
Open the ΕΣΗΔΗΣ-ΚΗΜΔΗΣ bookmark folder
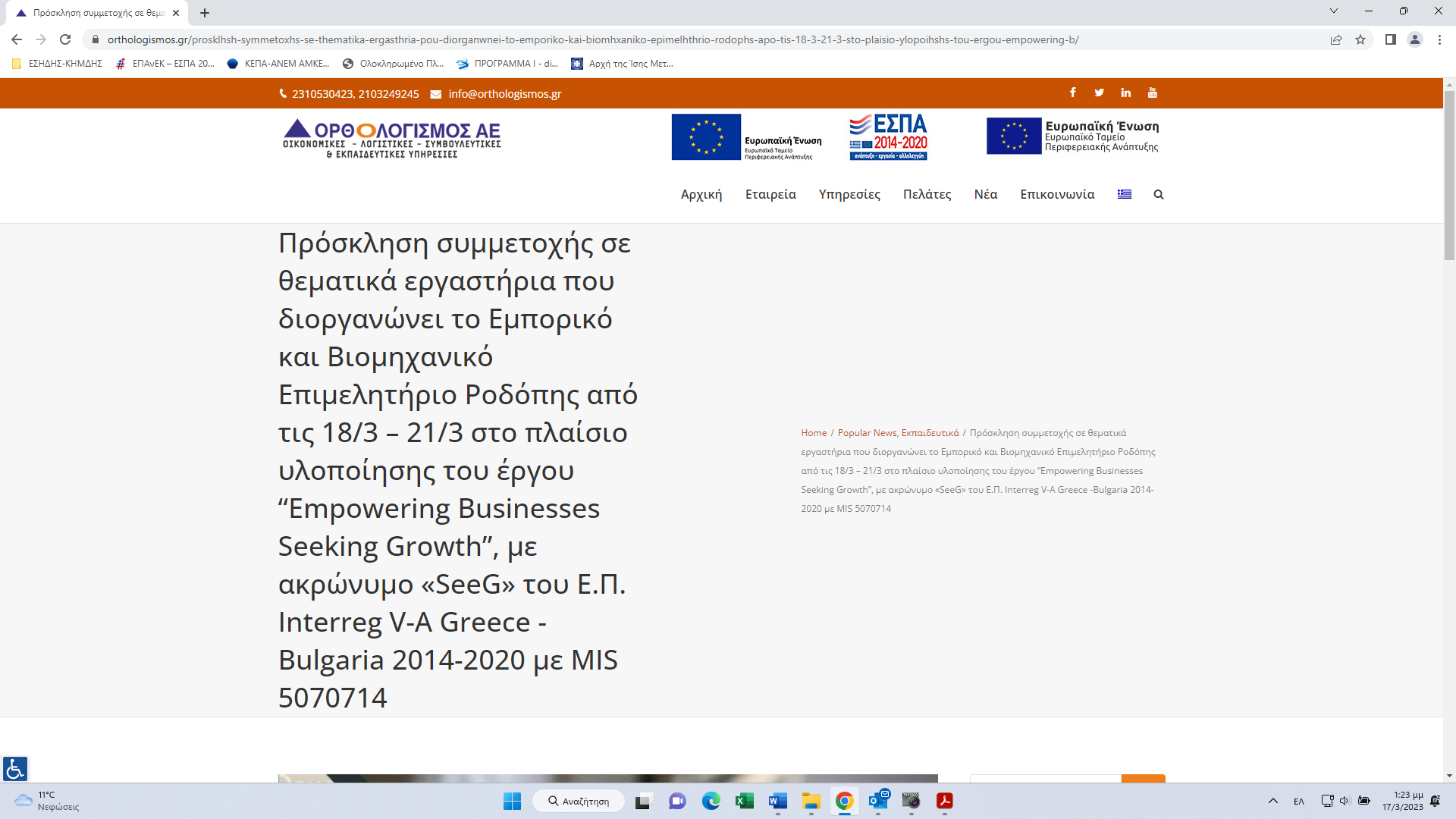click(x=58, y=64)
